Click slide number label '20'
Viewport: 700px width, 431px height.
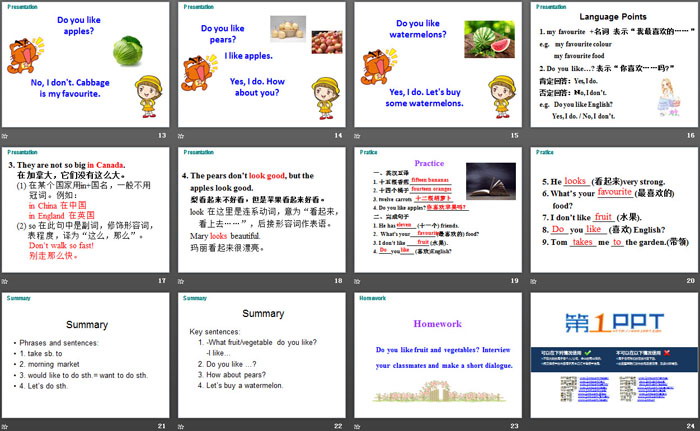click(x=691, y=280)
